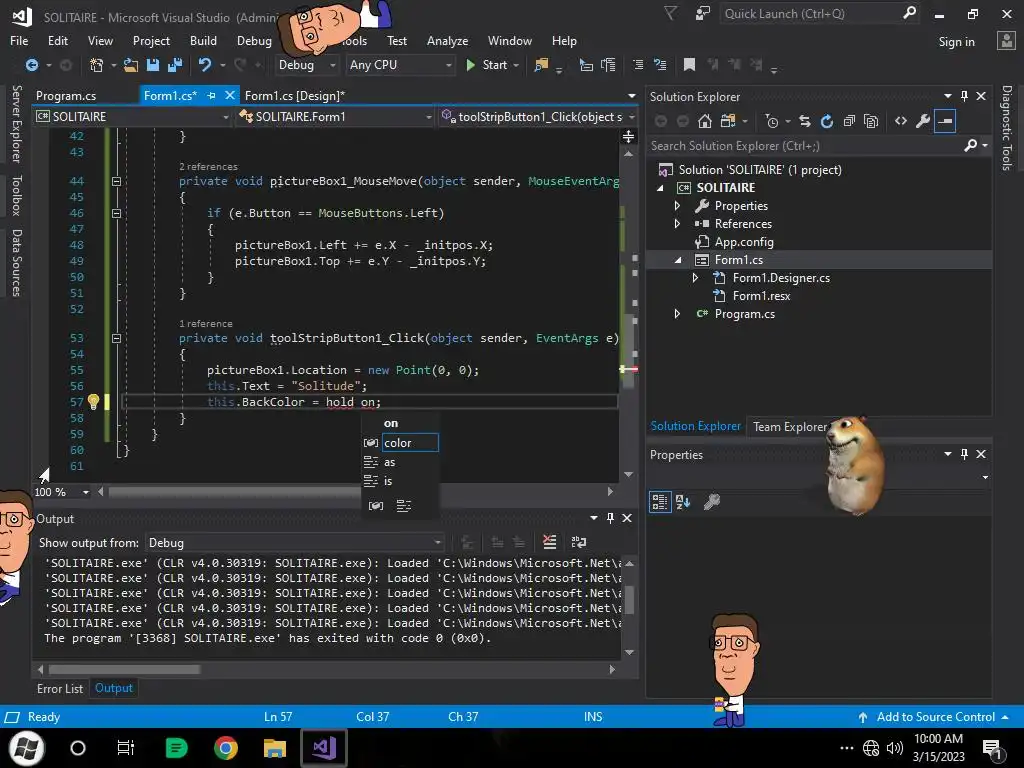1024x768 pixels.
Task: Open the SOLITAIRE.Form1 type dropdown
Action: click(x=336, y=116)
